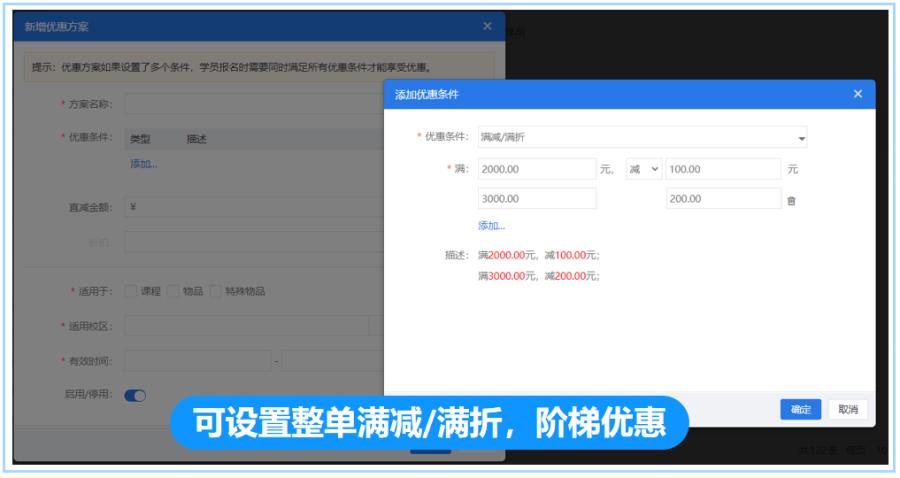Focus the 2000.00 threshold input
900x478 pixels.
537,169
